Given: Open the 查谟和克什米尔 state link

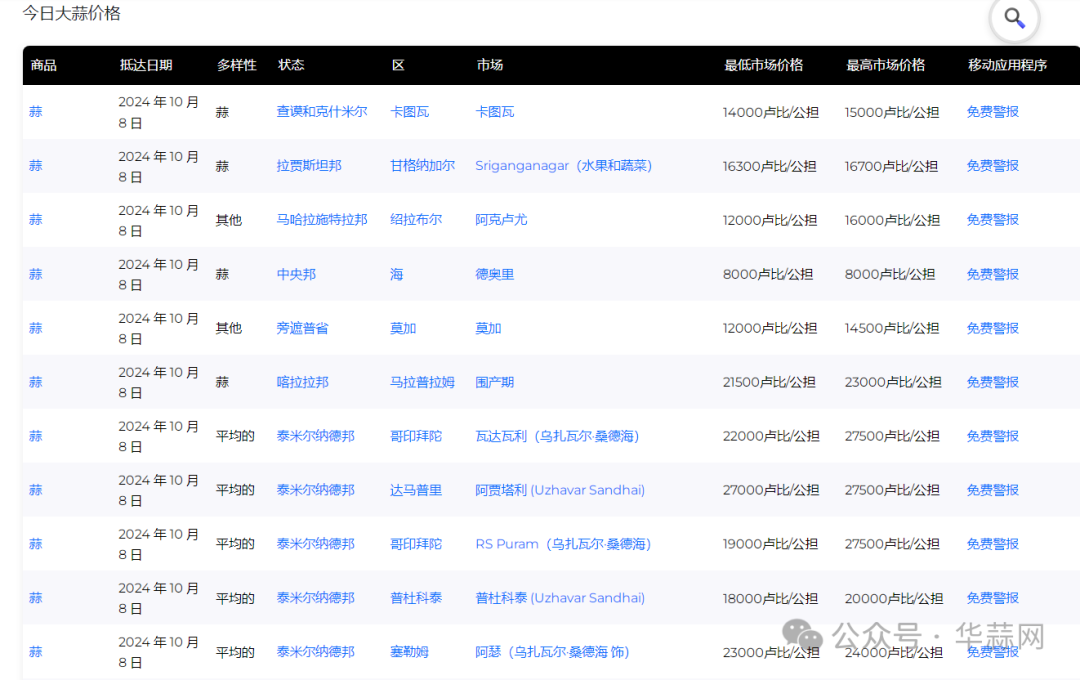Looking at the screenshot, I should point(322,112).
